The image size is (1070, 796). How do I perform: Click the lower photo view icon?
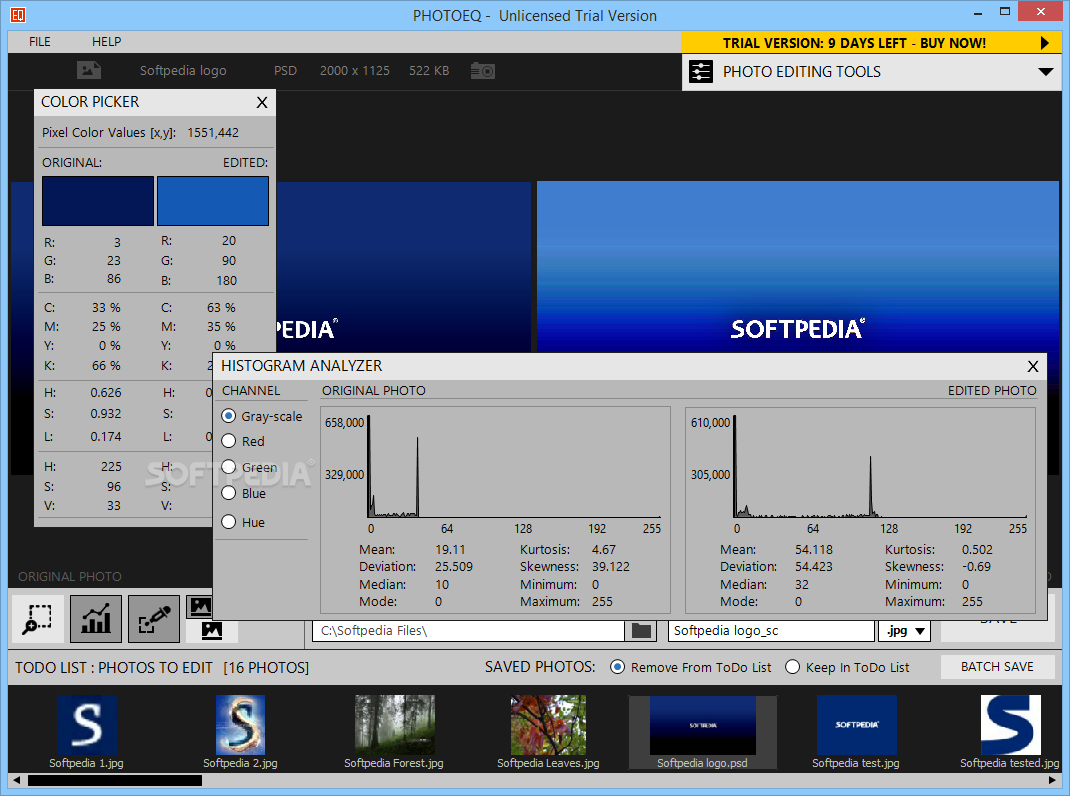click(x=212, y=630)
